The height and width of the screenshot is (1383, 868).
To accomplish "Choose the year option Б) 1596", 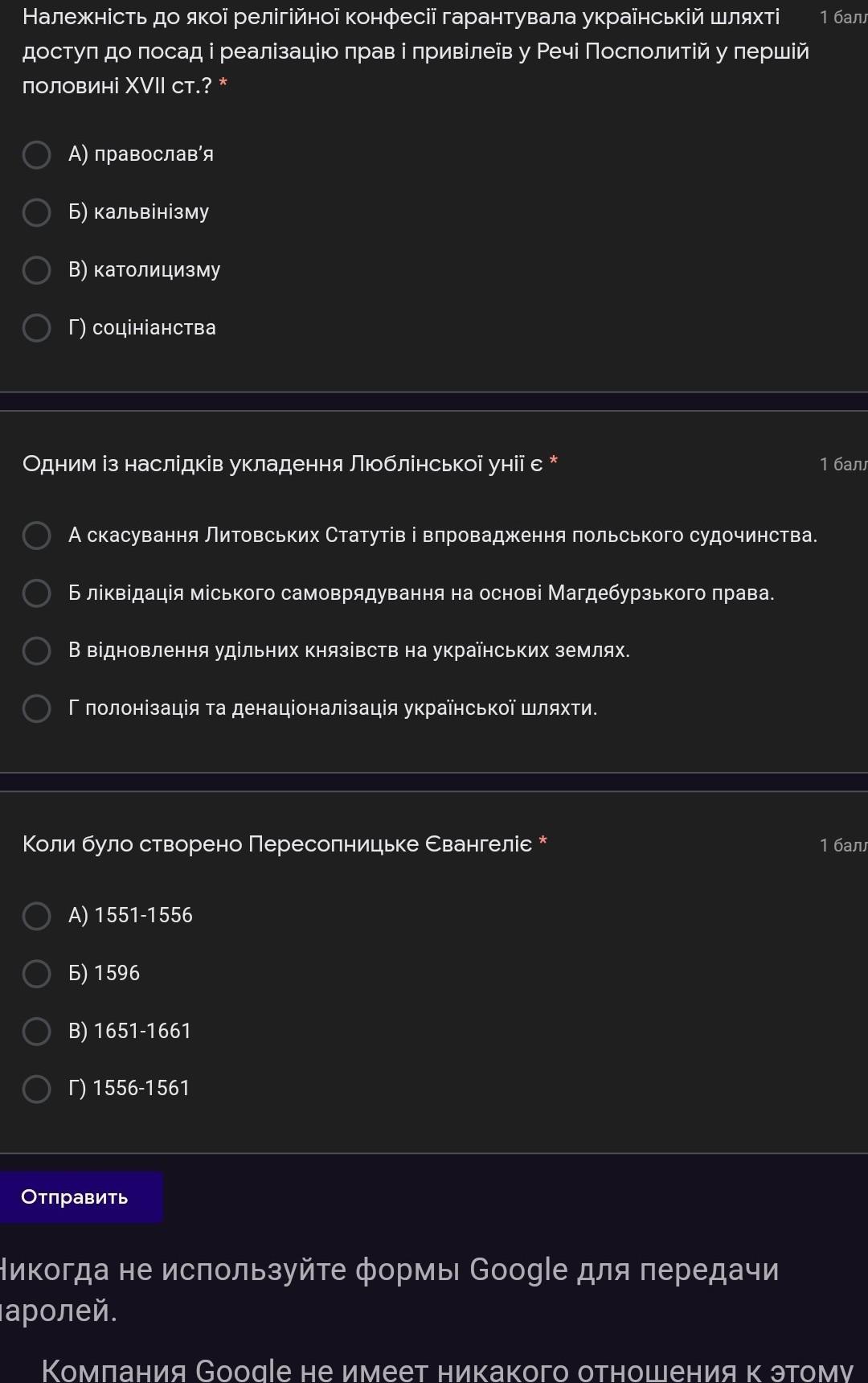I will 36,974.
